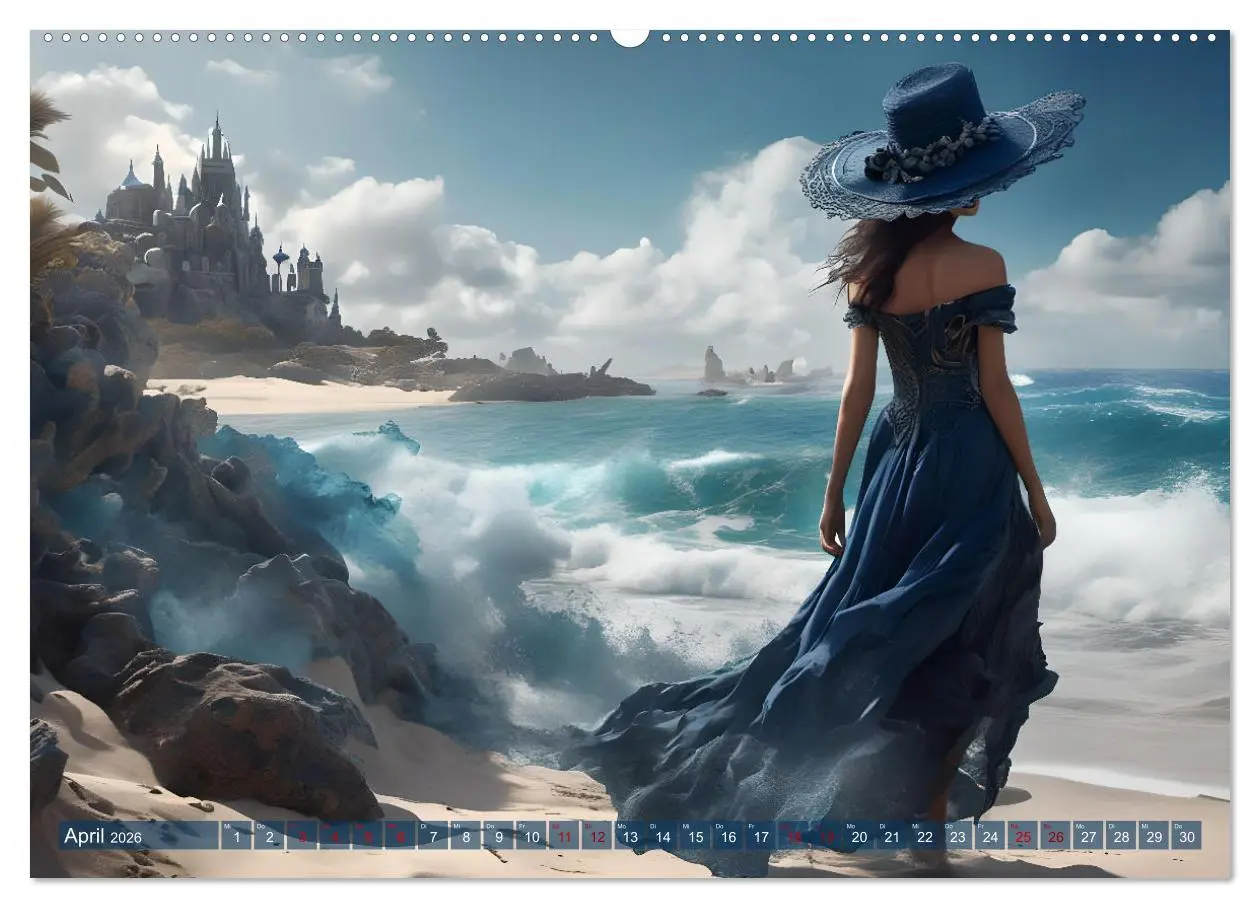
Task: Select day 9 in the calendar strip
Action: 498,836
